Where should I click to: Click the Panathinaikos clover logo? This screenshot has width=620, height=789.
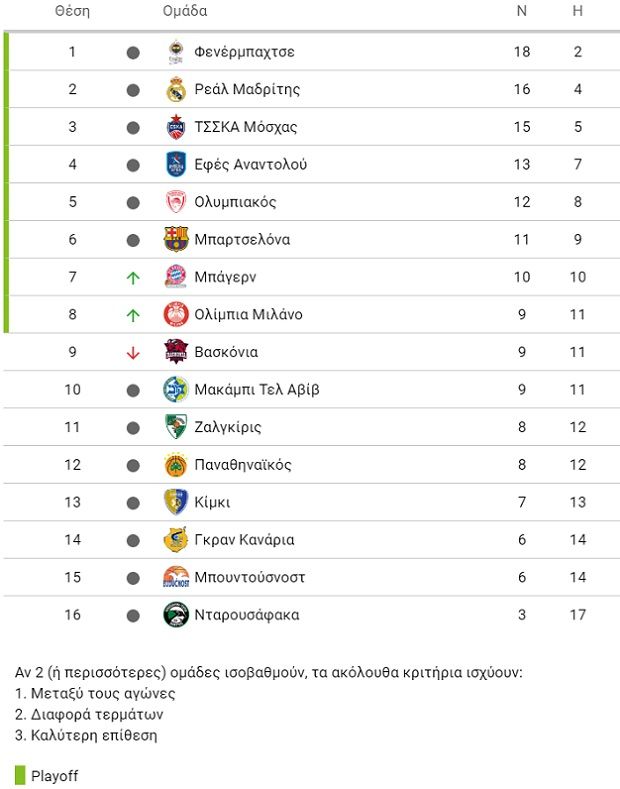pyautogui.click(x=176, y=465)
